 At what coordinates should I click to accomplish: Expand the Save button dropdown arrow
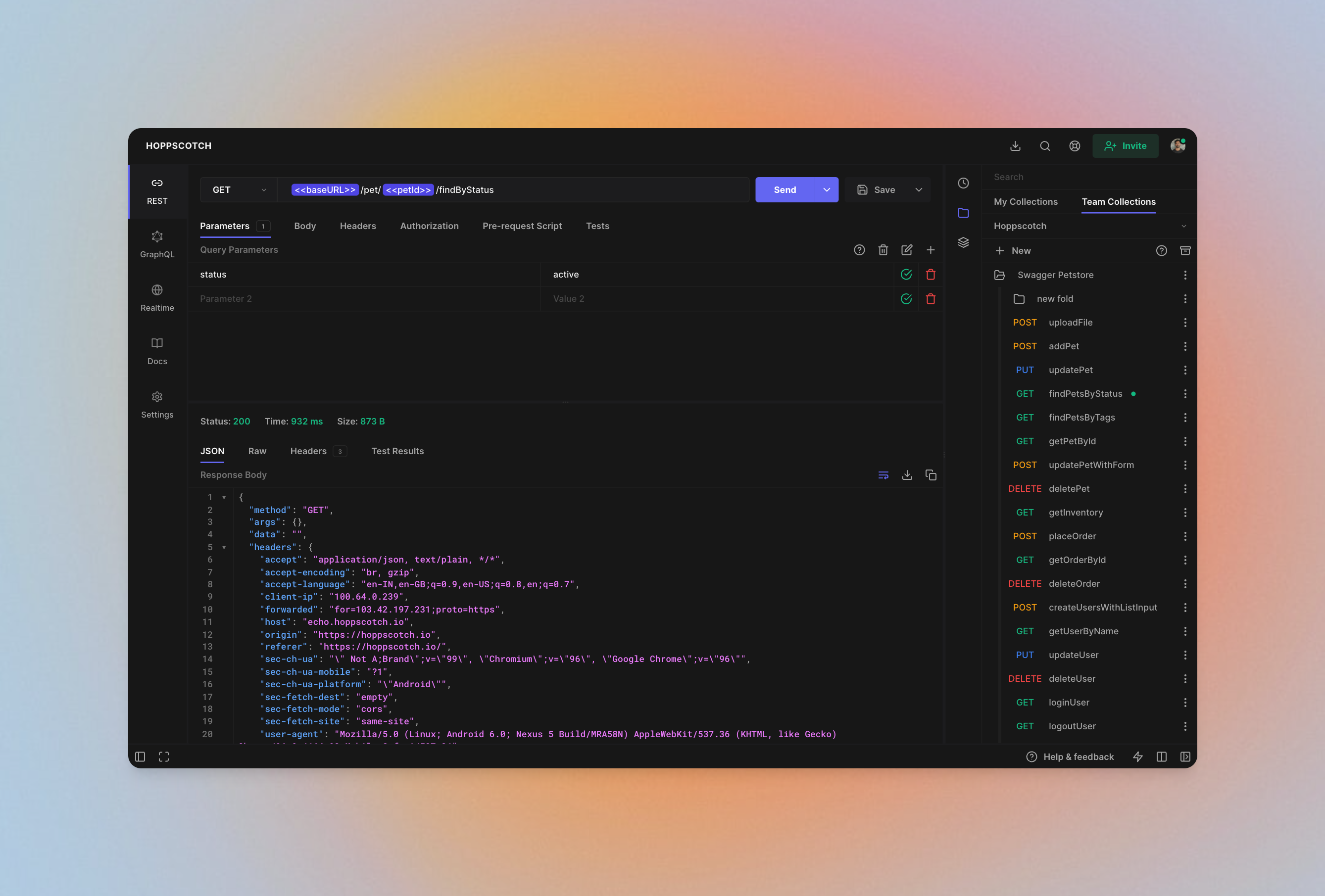pyautogui.click(x=918, y=190)
